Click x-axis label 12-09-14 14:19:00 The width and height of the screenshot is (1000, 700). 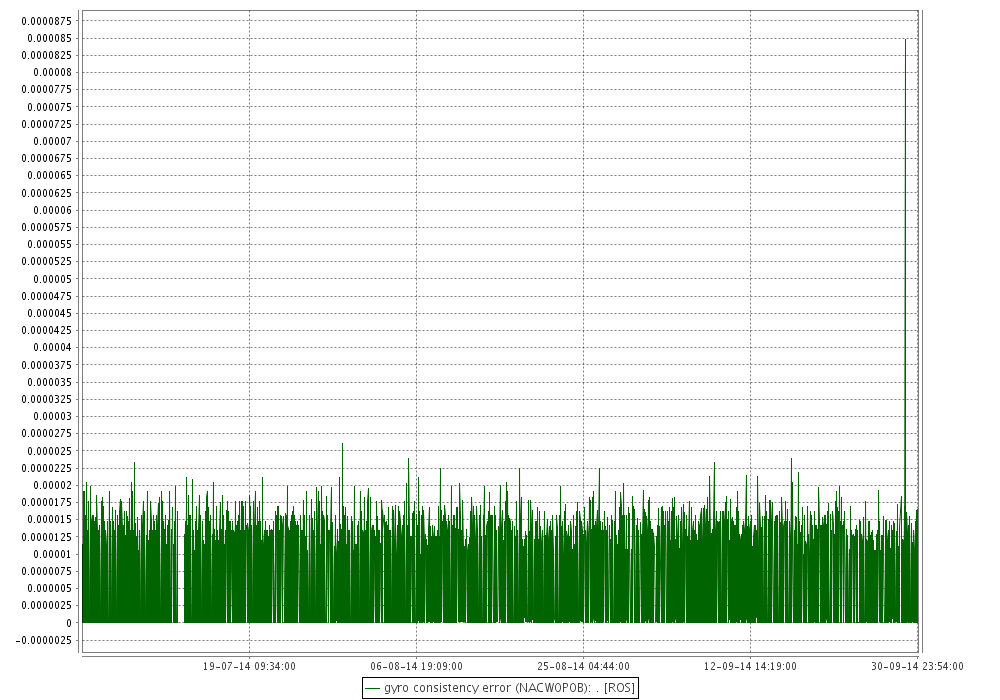(750, 666)
